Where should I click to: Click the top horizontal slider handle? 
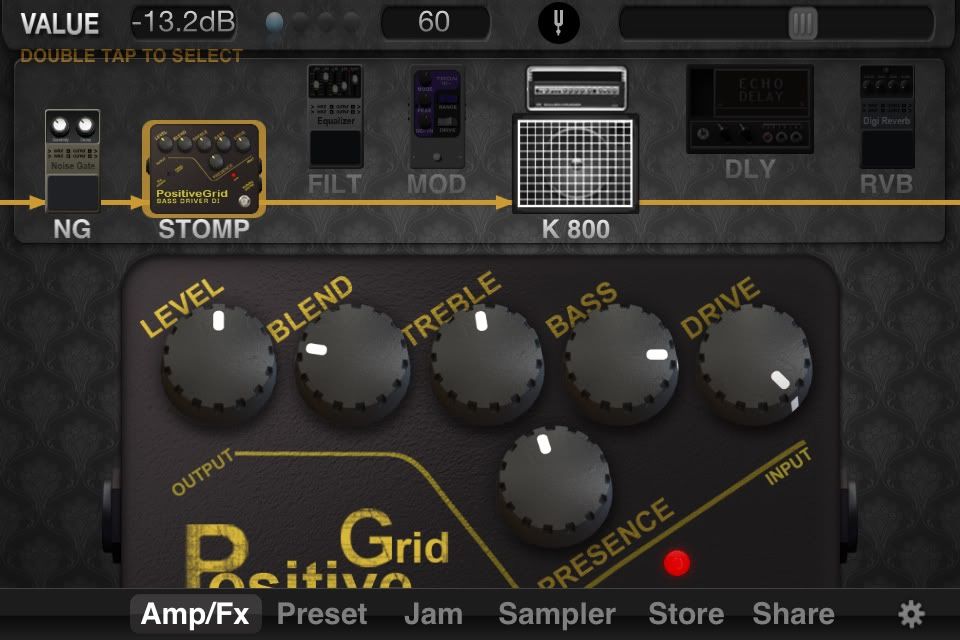pos(803,23)
